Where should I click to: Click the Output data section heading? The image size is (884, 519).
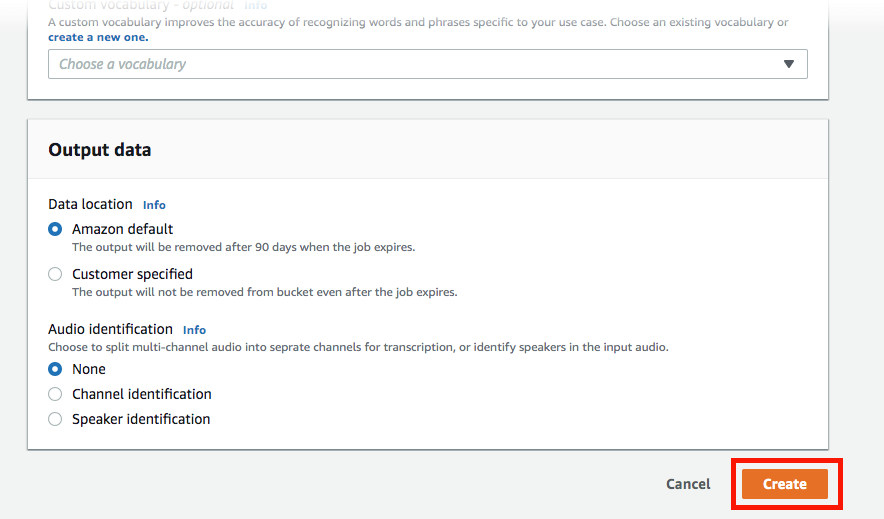click(100, 150)
